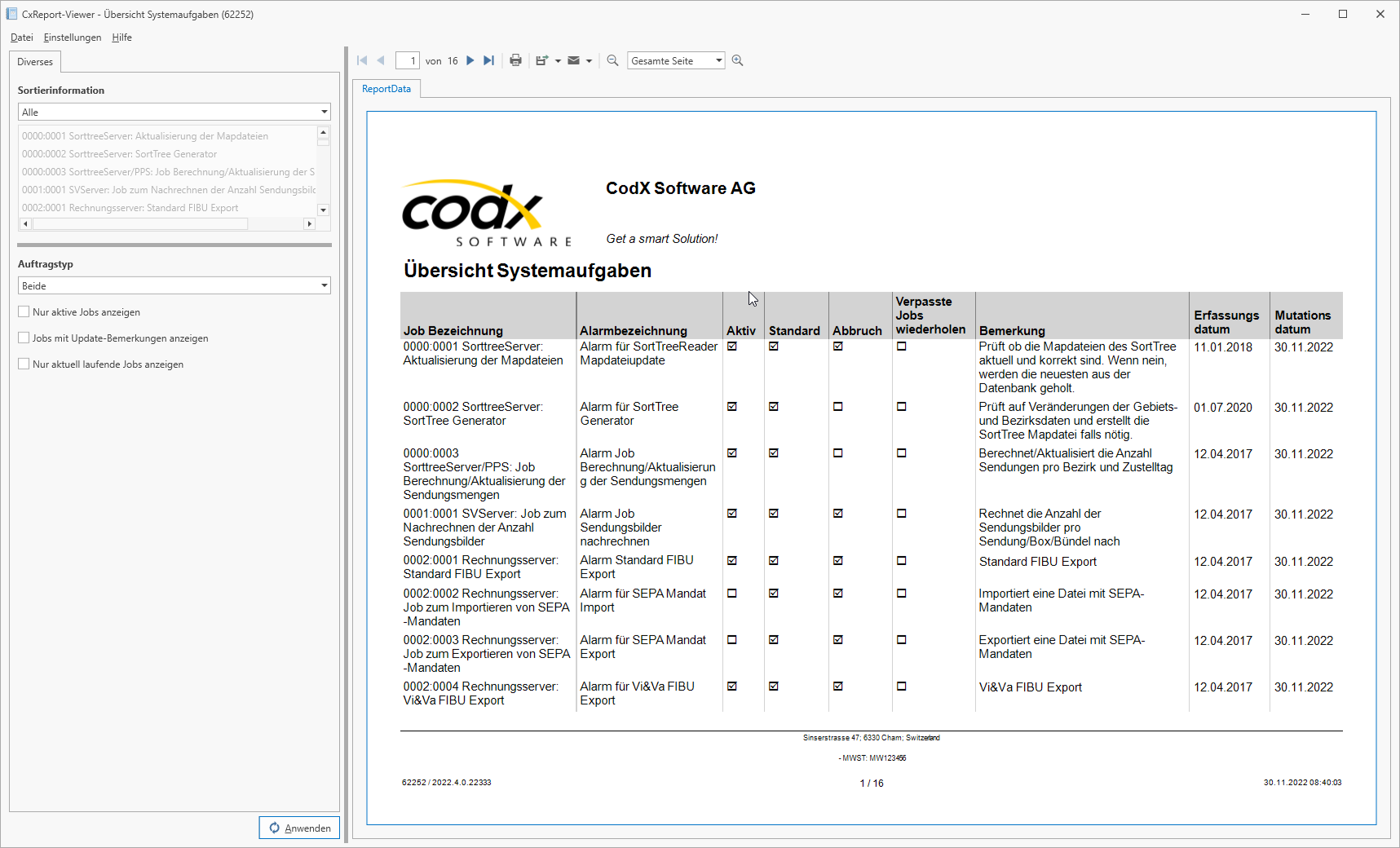Image resolution: width=1400 pixels, height=848 pixels.
Task: Click the export report icon
Action: pos(541,60)
